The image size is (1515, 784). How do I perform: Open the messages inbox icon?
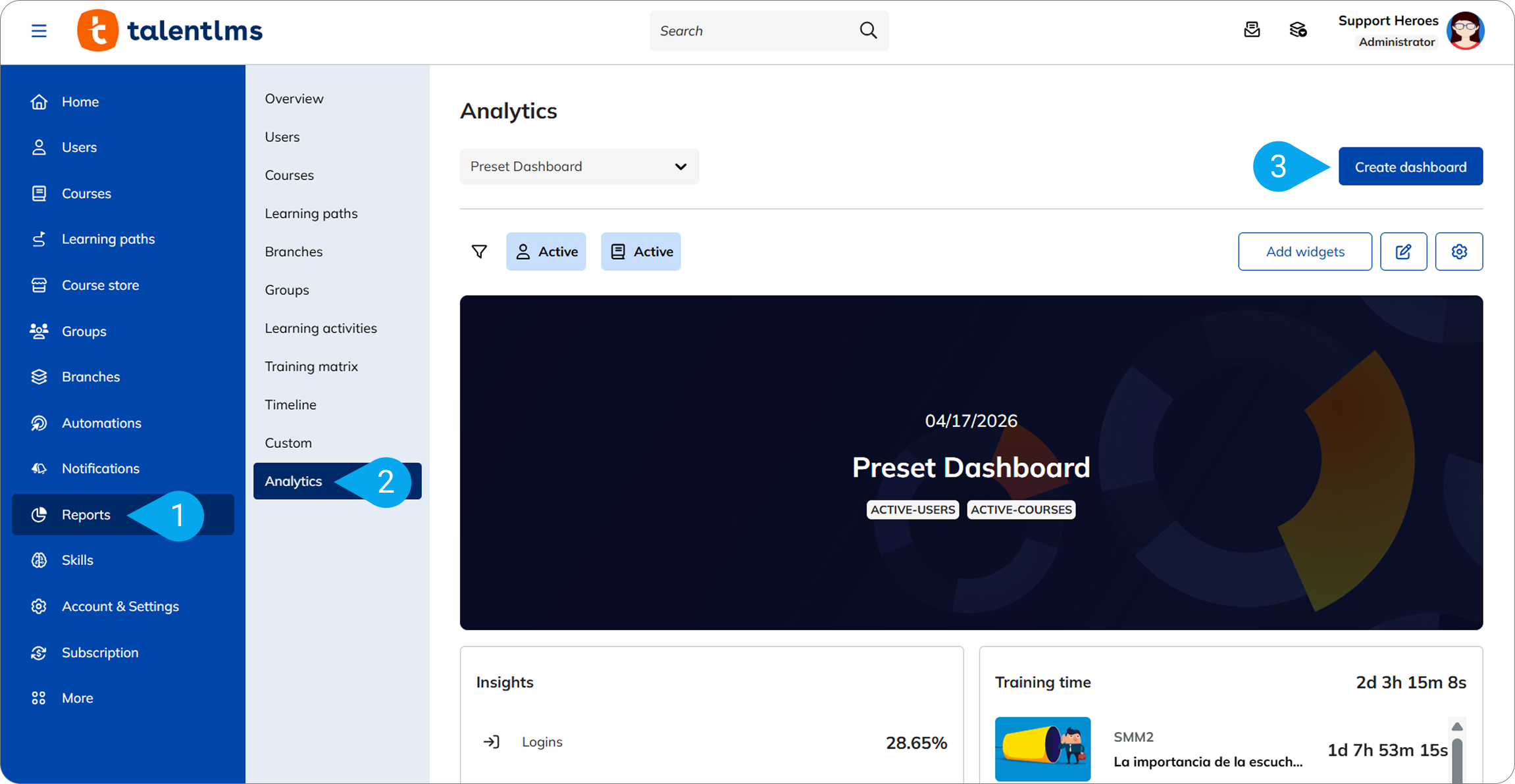[1252, 30]
